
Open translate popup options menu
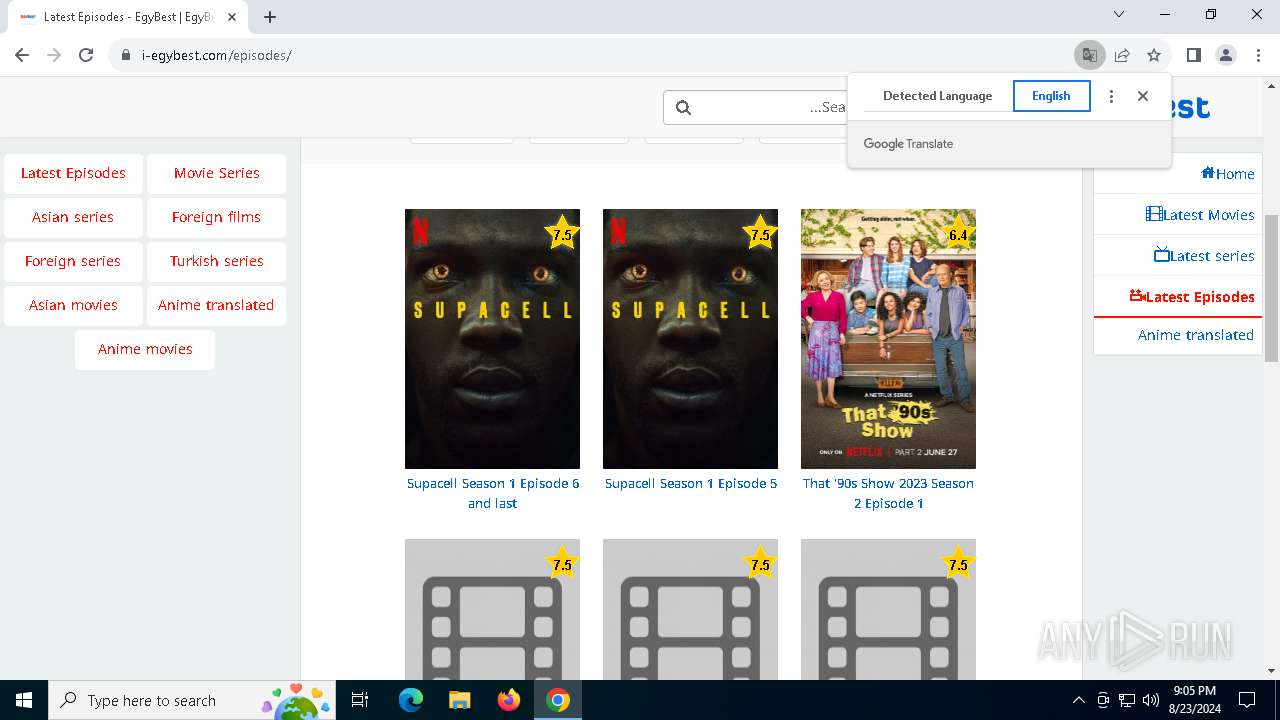pyautogui.click(x=1111, y=96)
